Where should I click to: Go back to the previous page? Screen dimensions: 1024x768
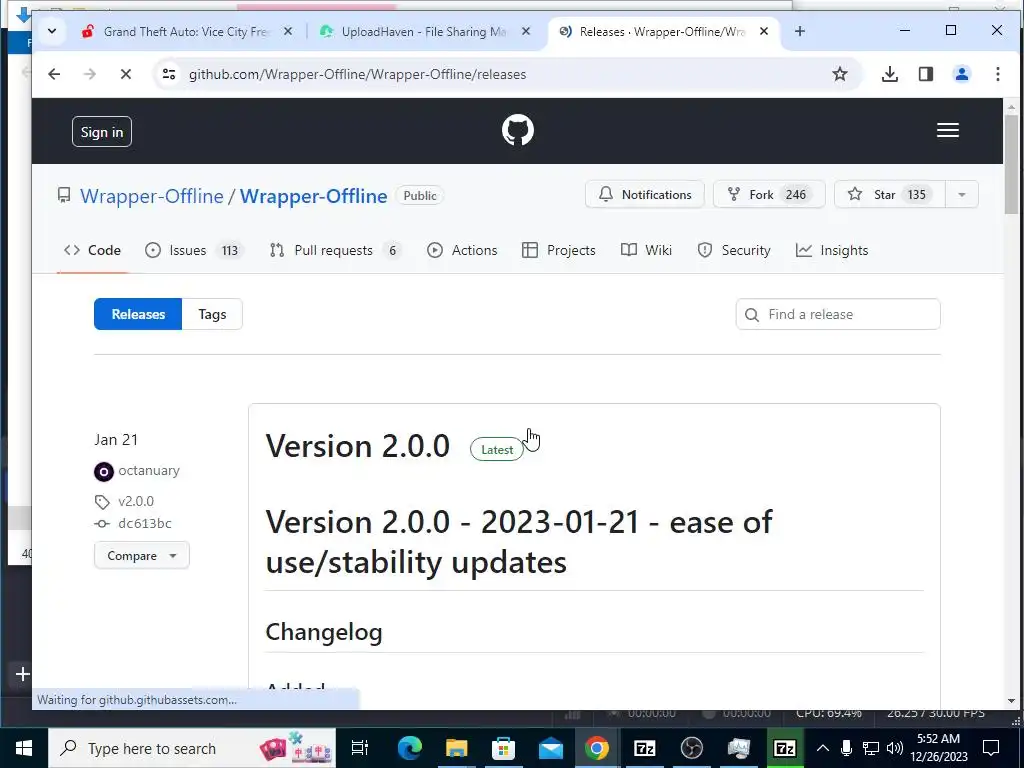click(54, 74)
